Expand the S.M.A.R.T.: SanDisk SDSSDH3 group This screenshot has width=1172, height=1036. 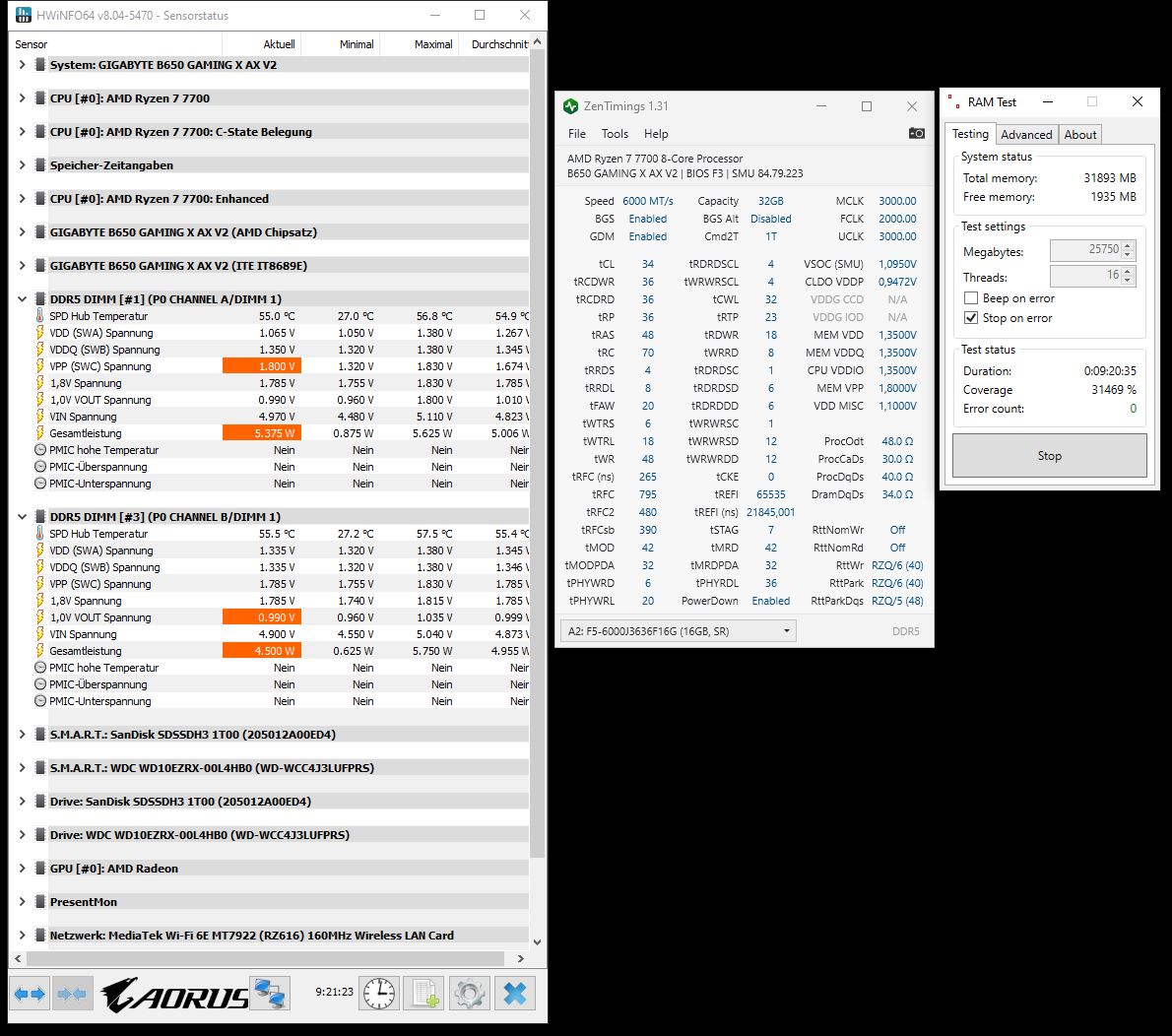[x=22, y=734]
